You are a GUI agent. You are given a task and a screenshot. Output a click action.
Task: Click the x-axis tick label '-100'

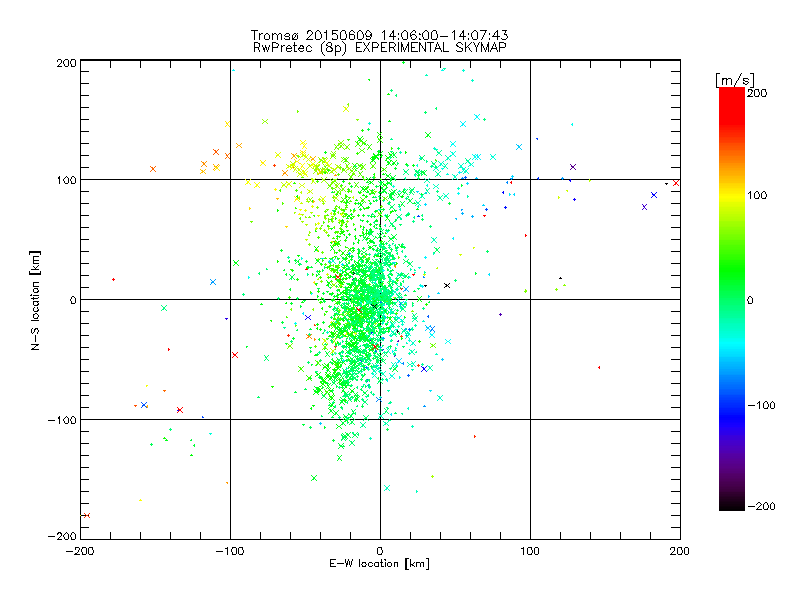[x=230, y=551]
